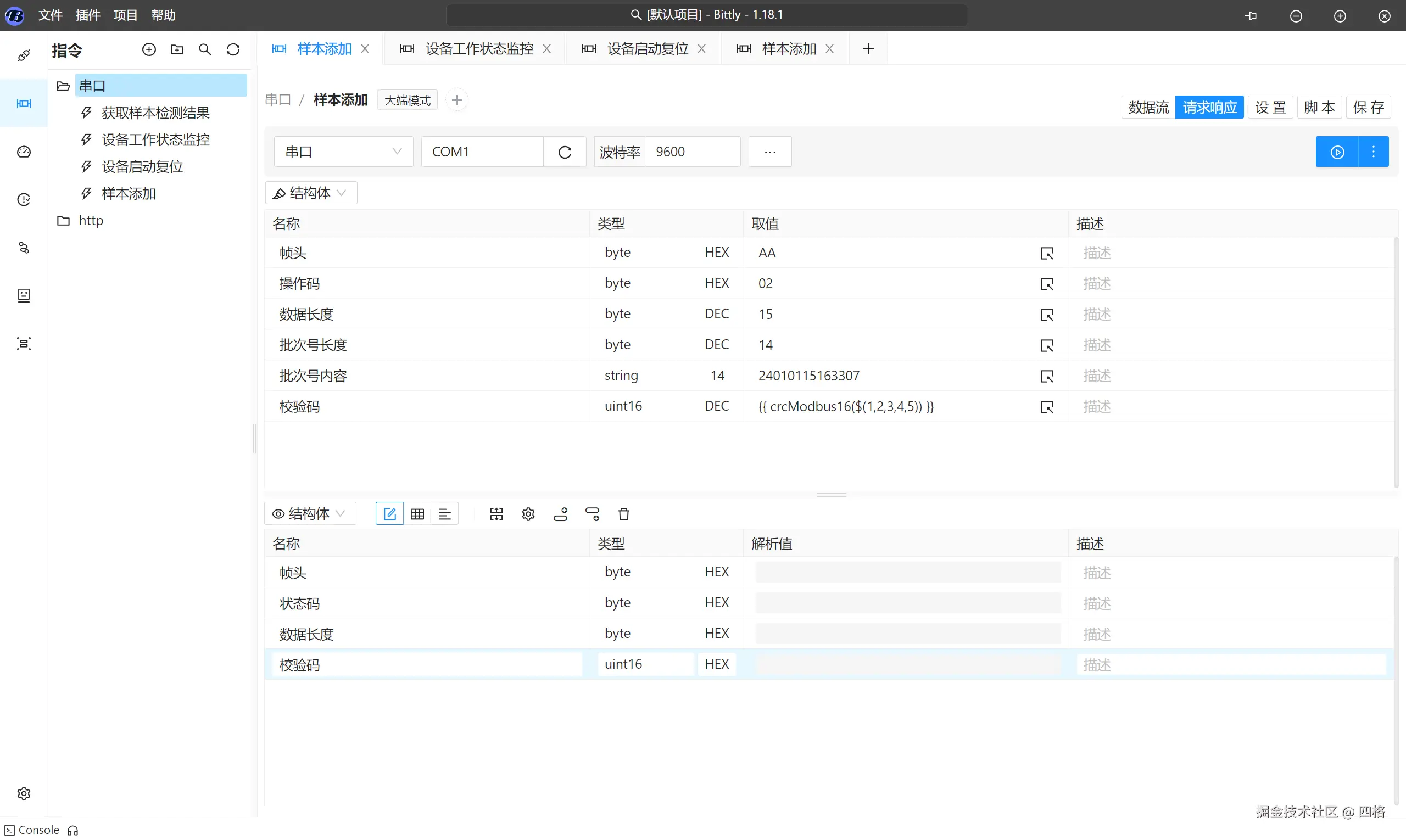Open the response field settings gear icon
Viewport: 1406px width, 840px height.
(528, 514)
